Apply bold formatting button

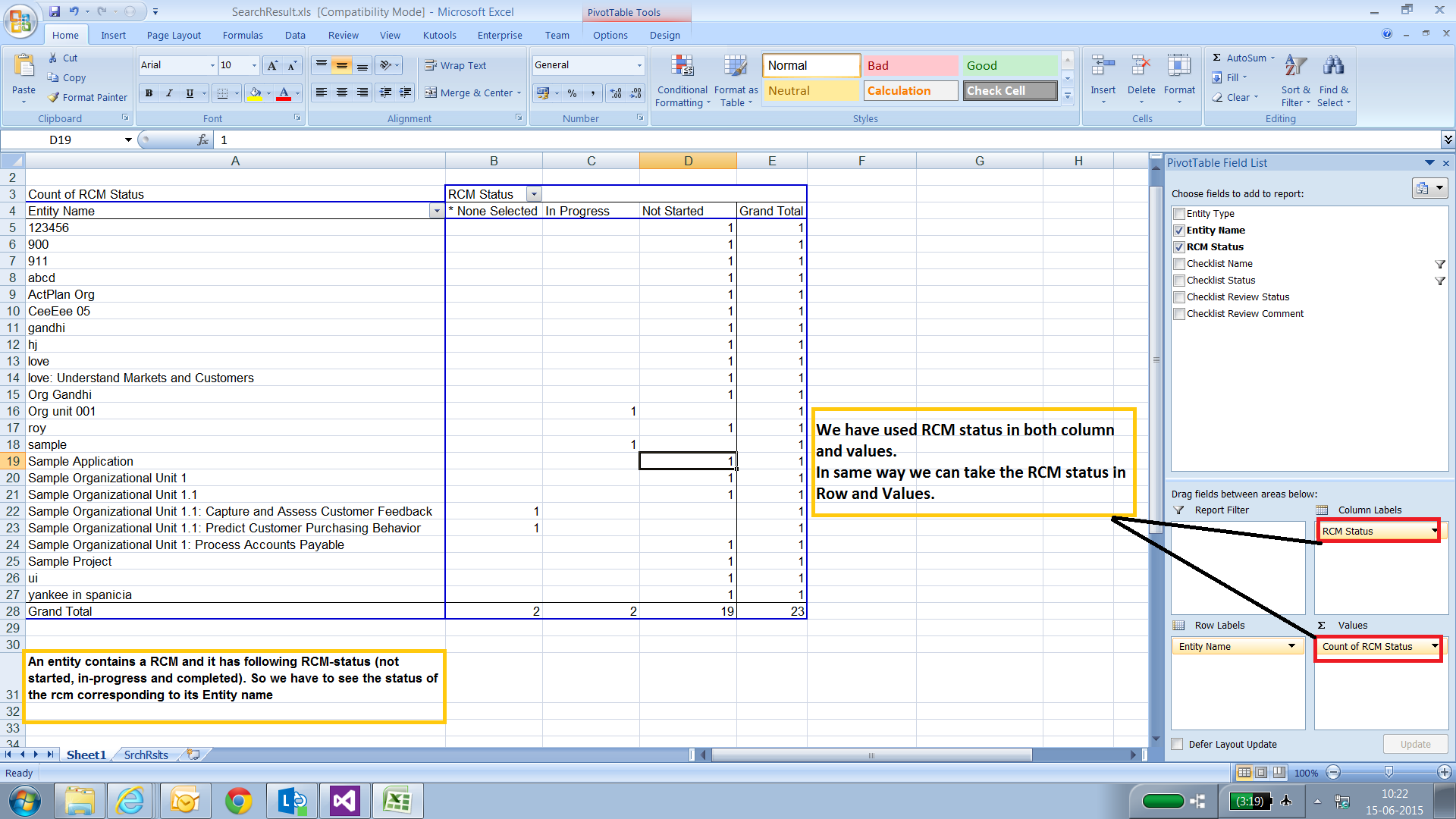point(149,93)
